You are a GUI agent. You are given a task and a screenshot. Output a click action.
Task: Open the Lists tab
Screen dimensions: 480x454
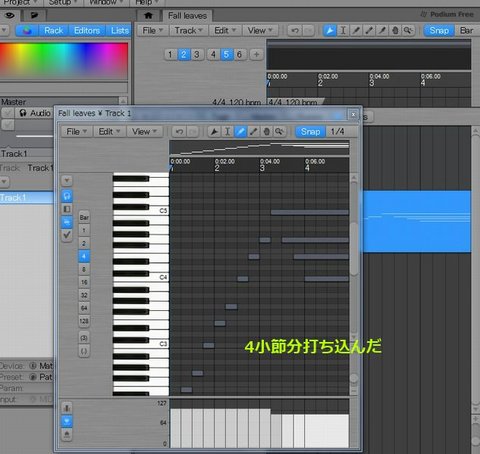point(120,31)
